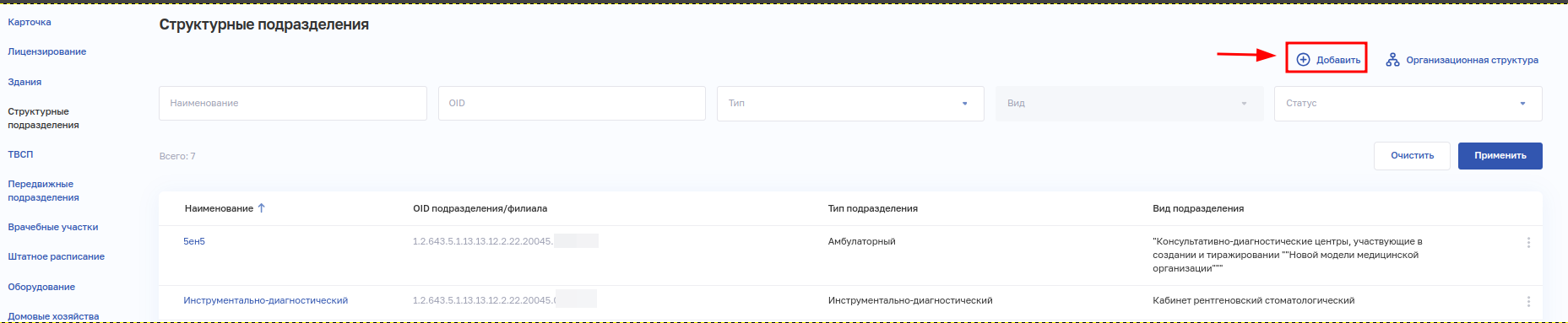
Task: Open the Лицензирование sidebar section
Action: click(x=47, y=51)
